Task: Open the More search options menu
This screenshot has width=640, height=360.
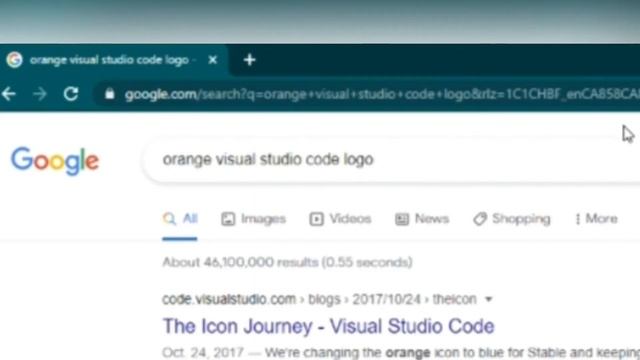Action: 596,219
